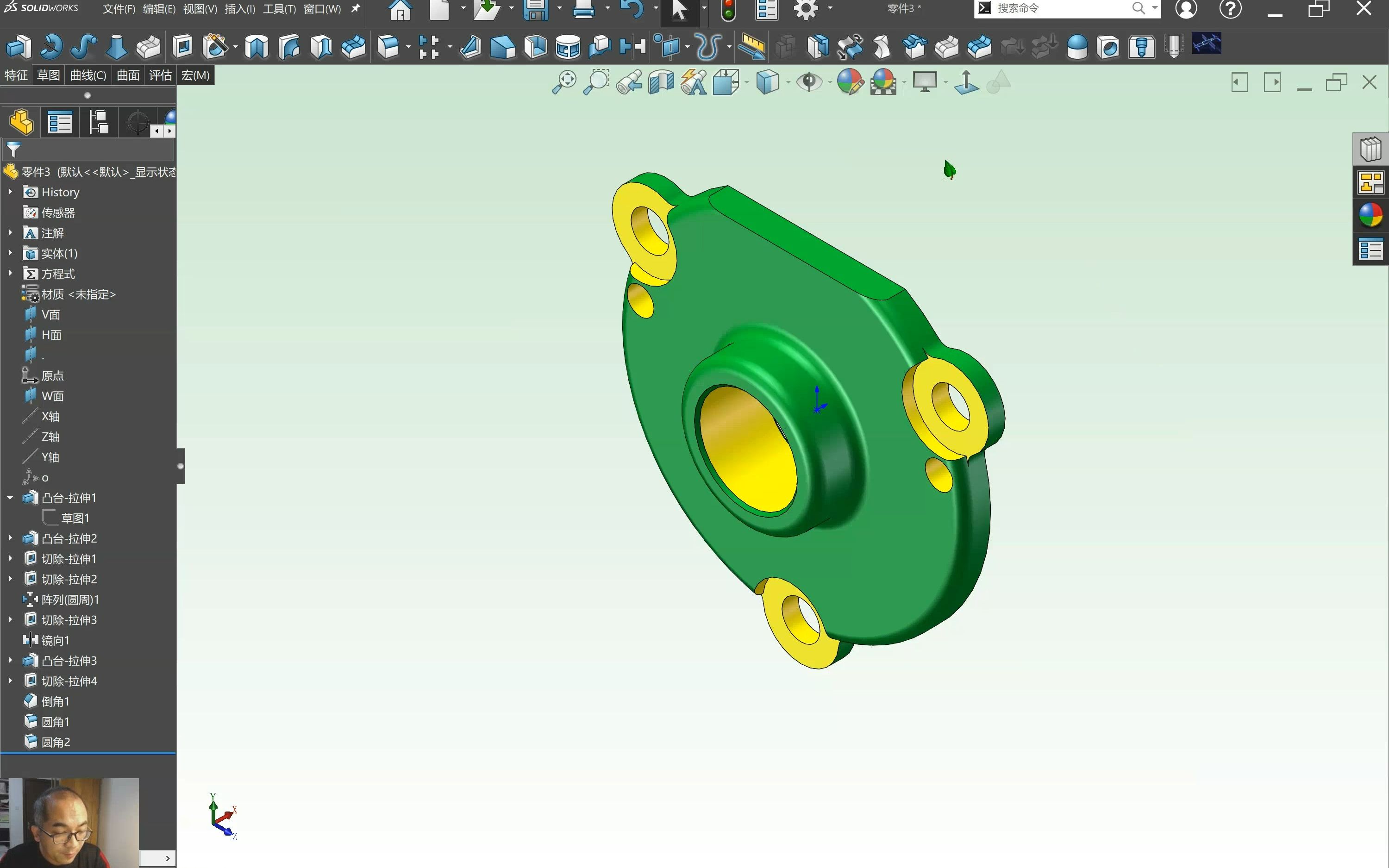The width and height of the screenshot is (1389, 868).
Task: Select the Boundary Boss/Base tool
Action: coord(148,47)
